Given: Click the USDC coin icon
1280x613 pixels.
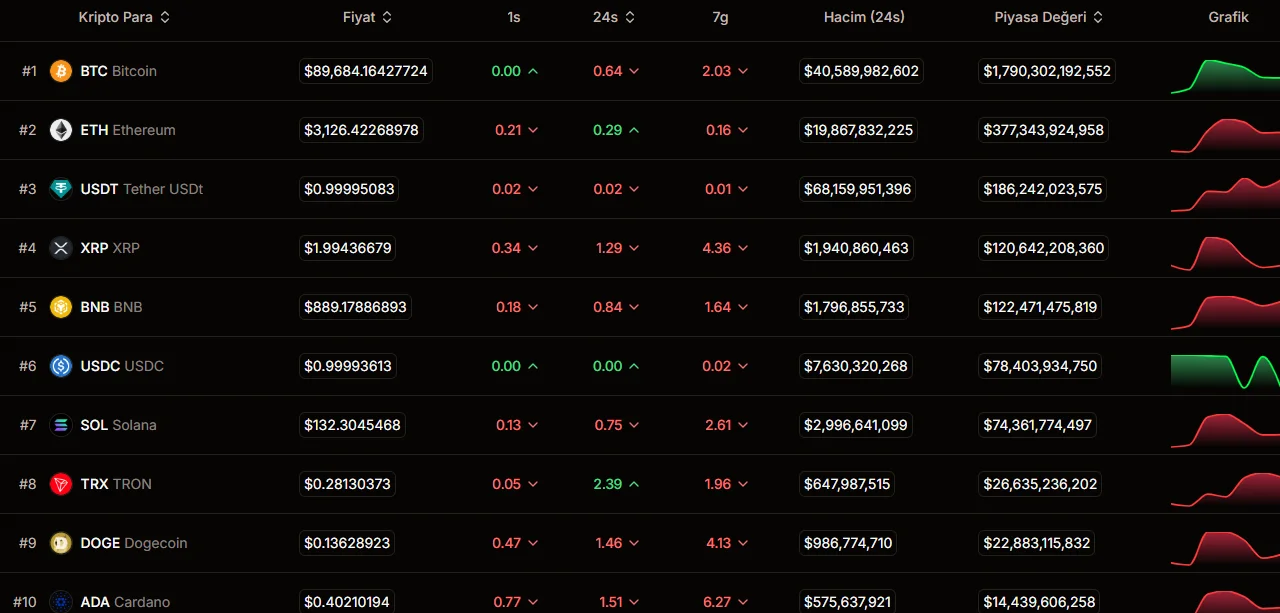Looking at the screenshot, I should click(61, 366).
